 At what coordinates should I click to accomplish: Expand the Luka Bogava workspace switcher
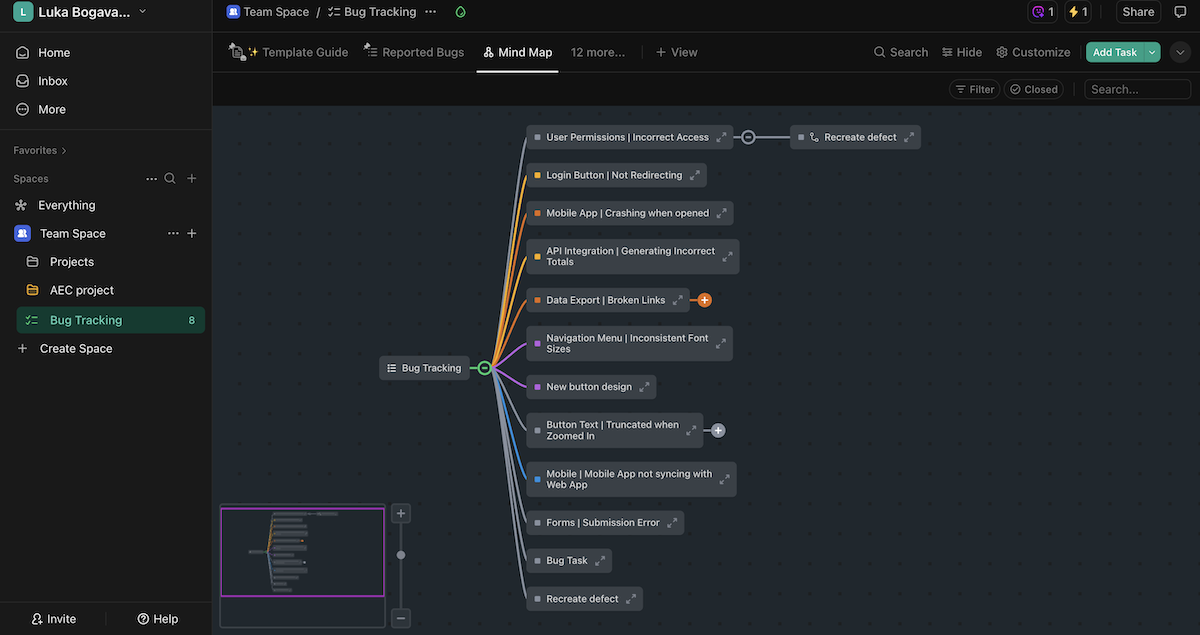78,11
